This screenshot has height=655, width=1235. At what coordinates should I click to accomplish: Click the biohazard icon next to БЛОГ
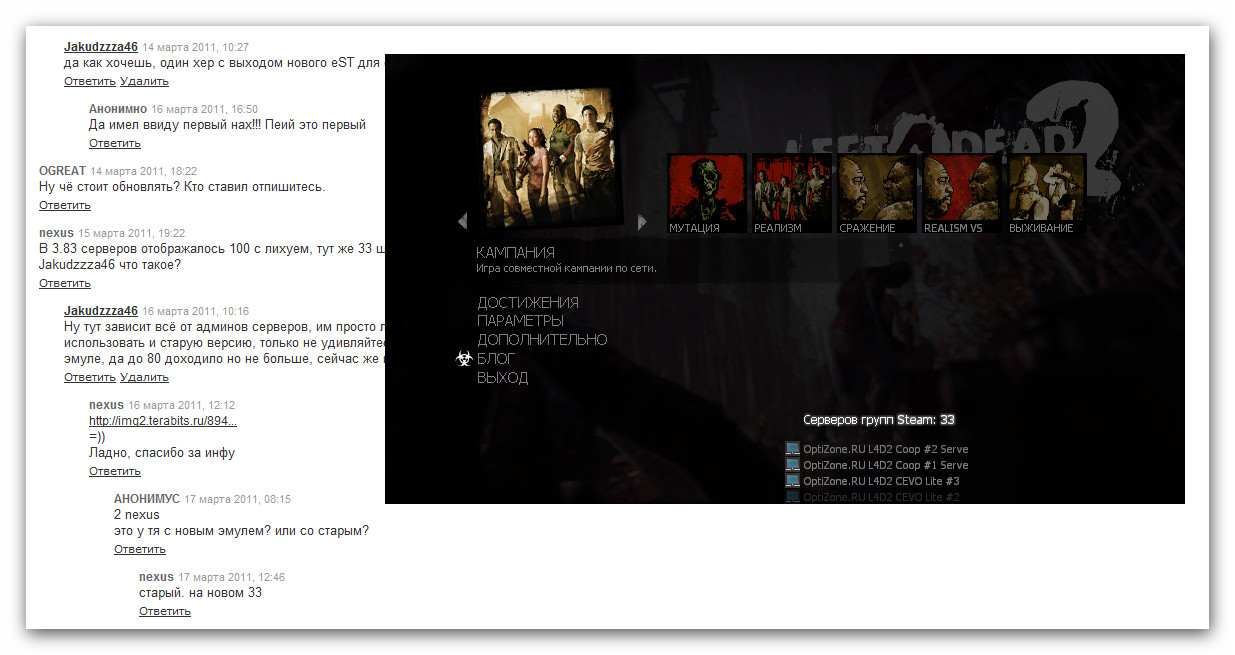[x=463, y=358]
